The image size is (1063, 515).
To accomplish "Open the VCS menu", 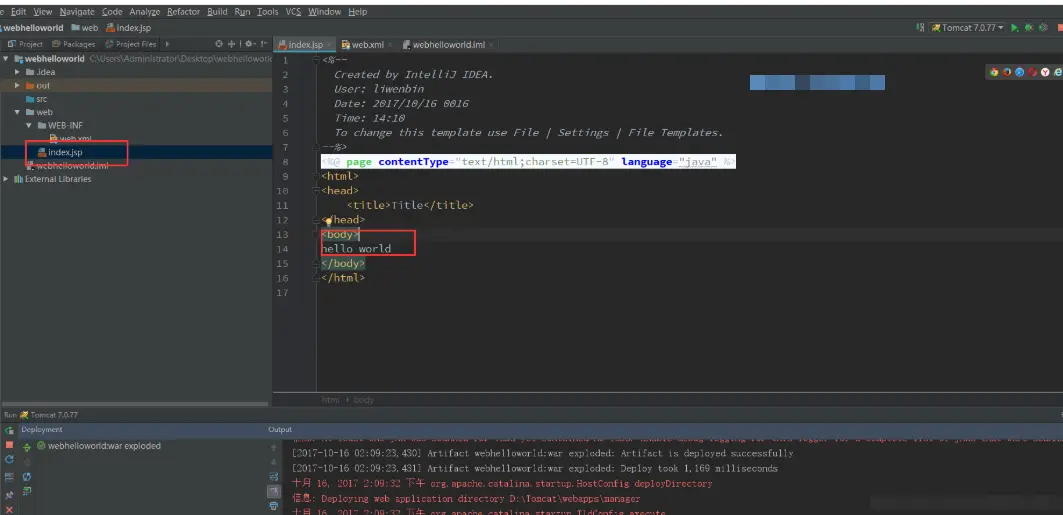I will pos(293,12).
